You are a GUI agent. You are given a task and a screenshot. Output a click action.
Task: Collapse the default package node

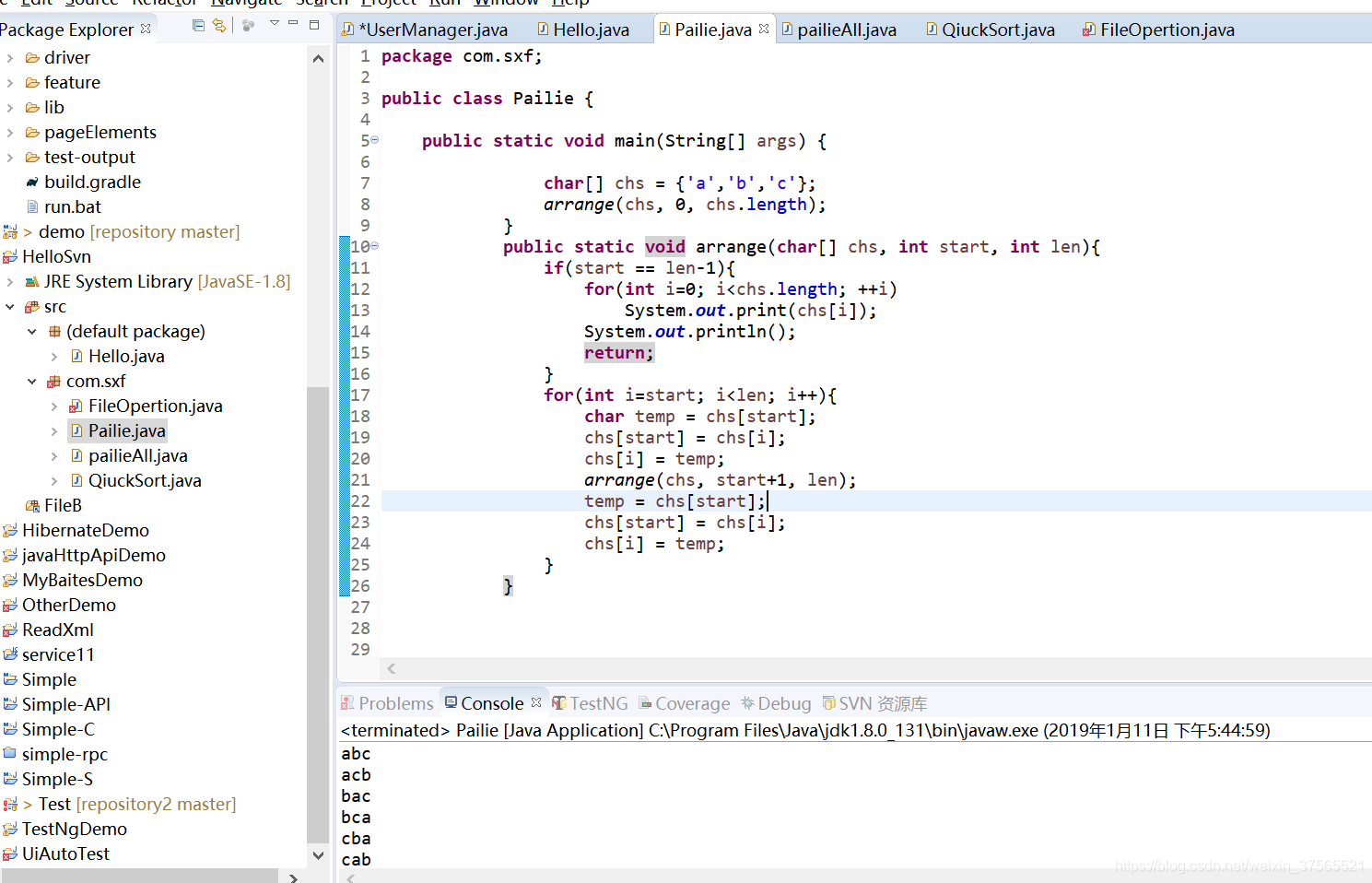pos(32,332)
